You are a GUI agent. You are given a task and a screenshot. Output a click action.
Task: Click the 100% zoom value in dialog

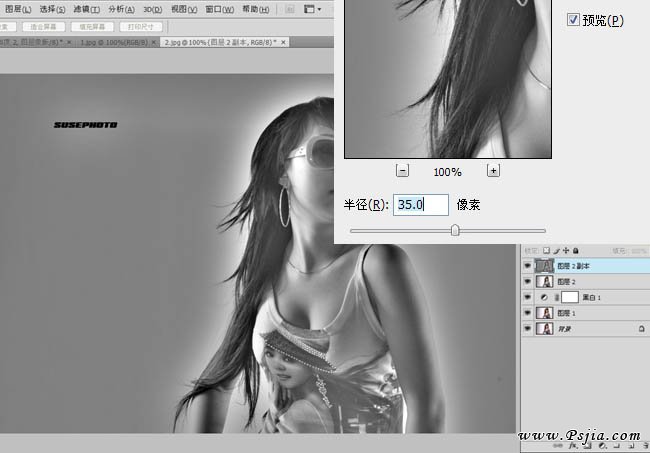447,172
